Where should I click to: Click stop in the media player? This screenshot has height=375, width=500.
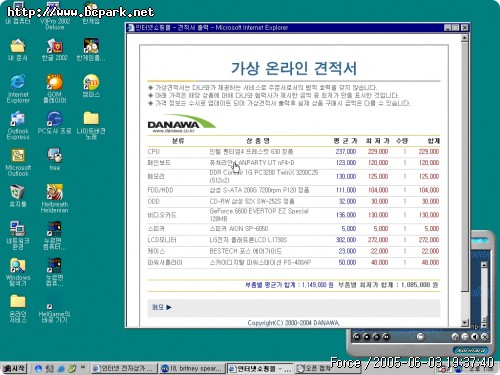click(367, 337)
